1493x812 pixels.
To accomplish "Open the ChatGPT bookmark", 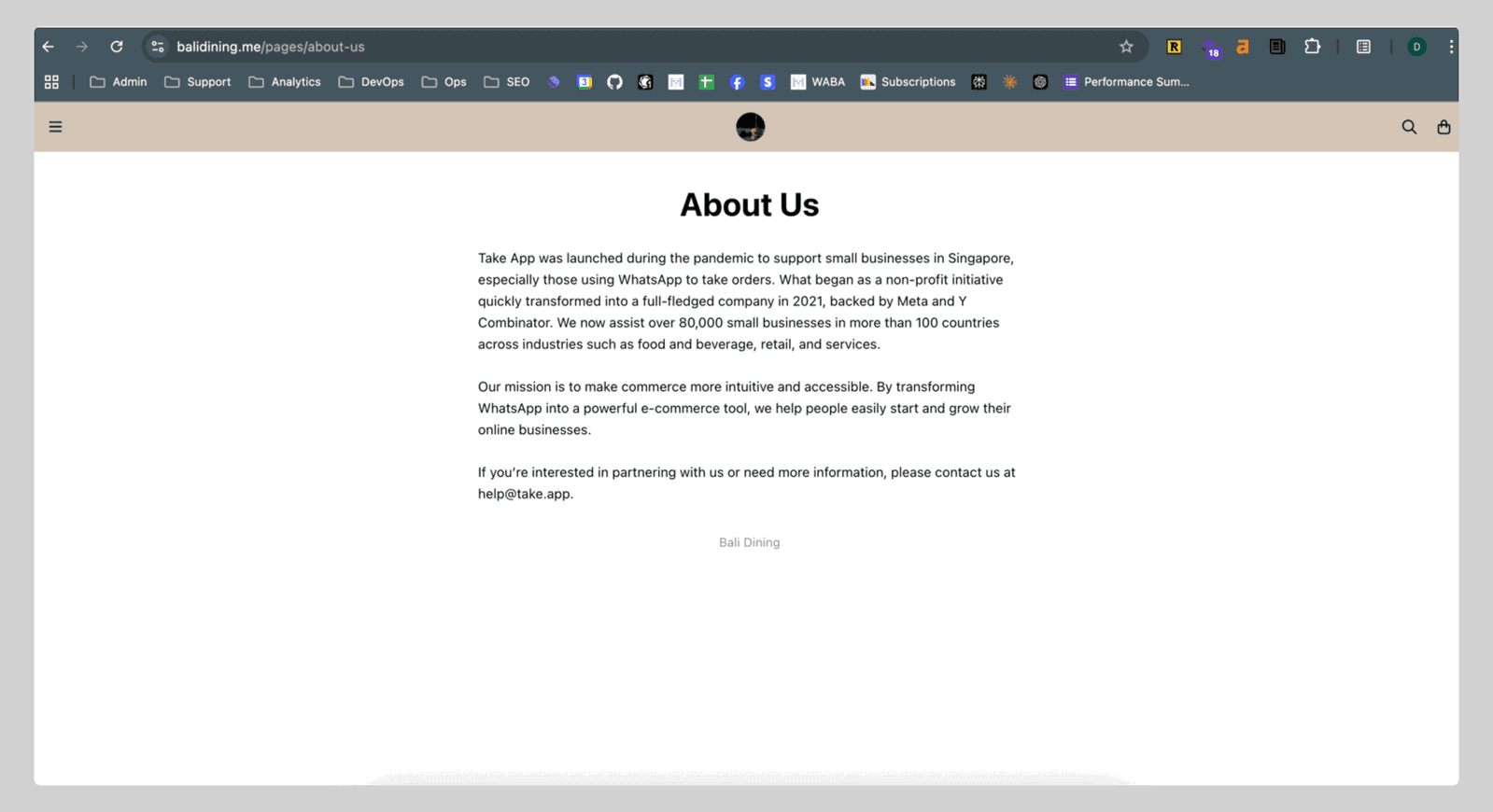I will (1040, 82).
